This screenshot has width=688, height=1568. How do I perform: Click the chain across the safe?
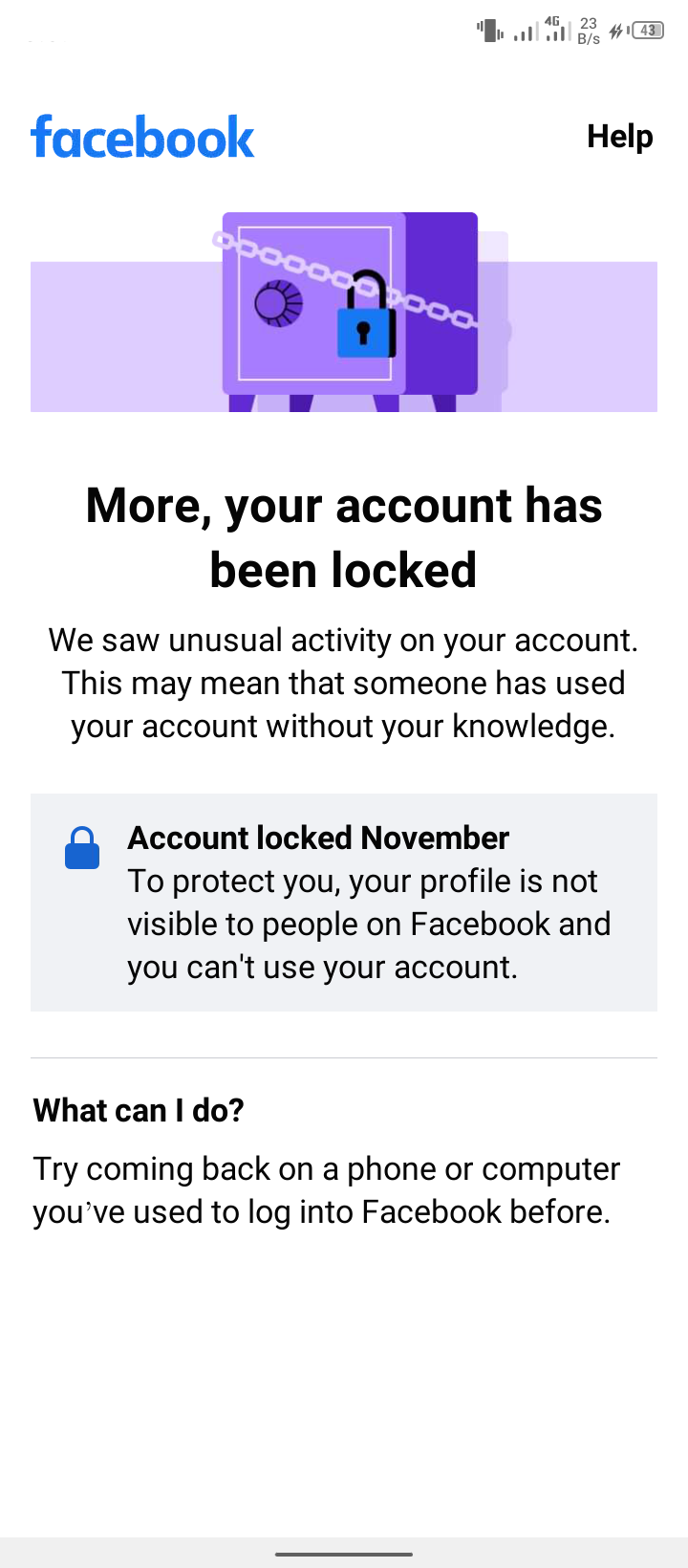(x=345, y=278)
